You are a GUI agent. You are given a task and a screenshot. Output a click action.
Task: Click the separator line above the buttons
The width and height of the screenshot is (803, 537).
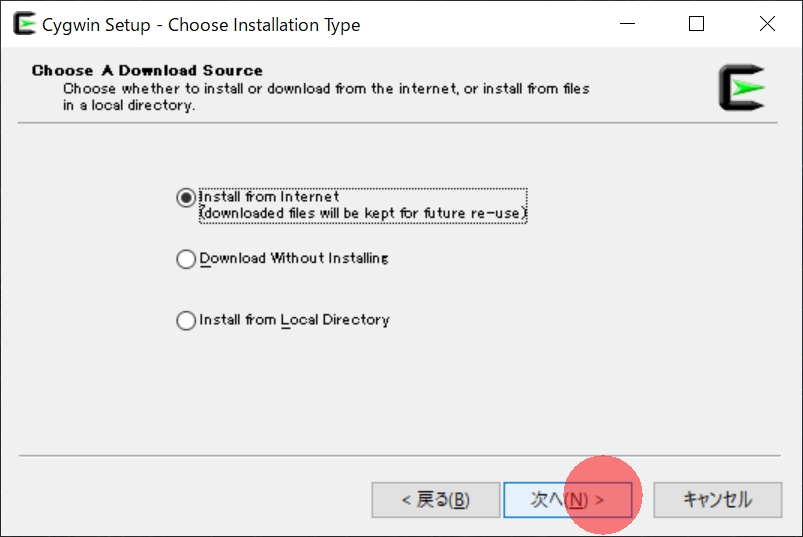[400, 455]
